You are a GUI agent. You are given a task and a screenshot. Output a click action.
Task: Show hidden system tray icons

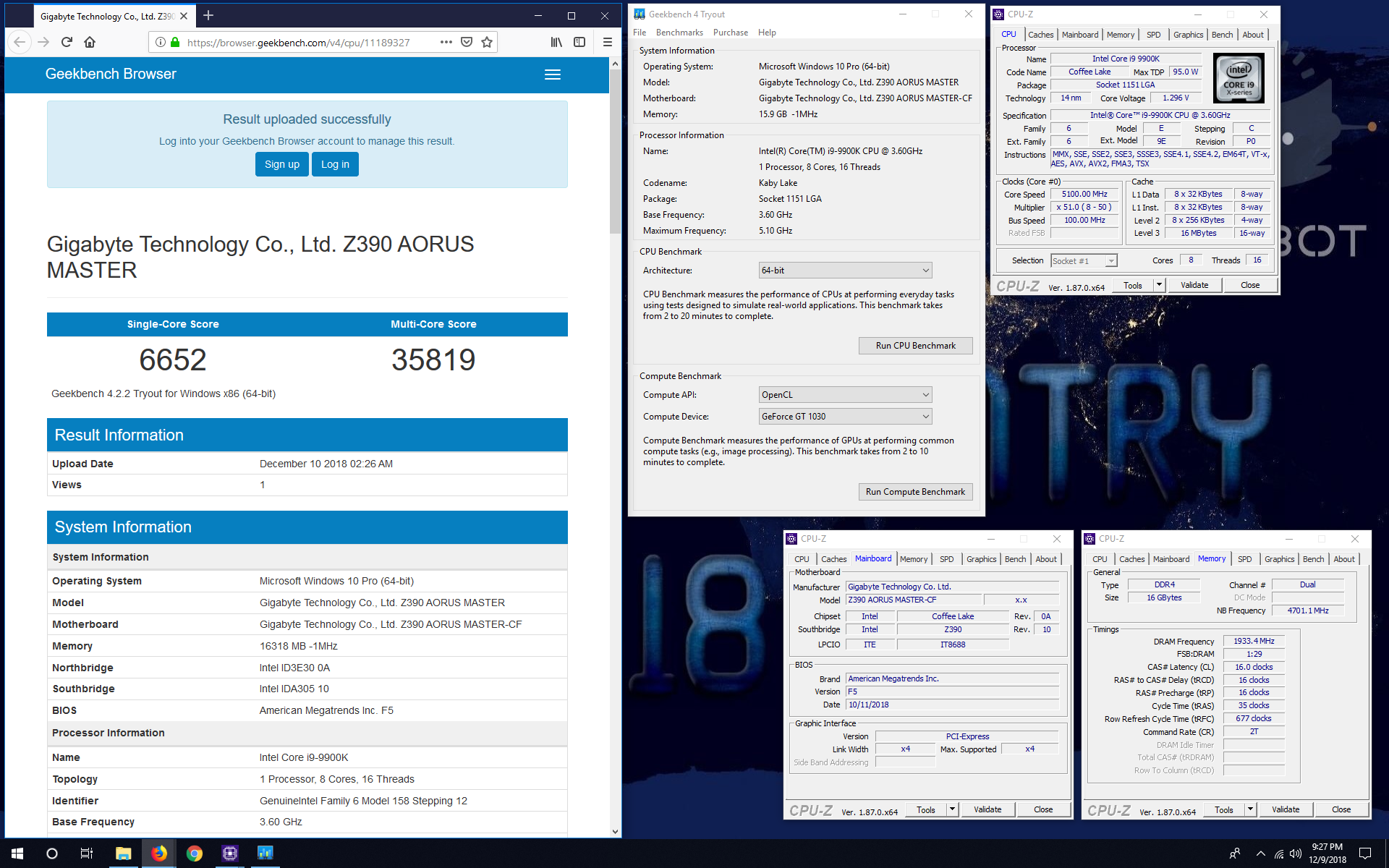[x=1260, y=854]
